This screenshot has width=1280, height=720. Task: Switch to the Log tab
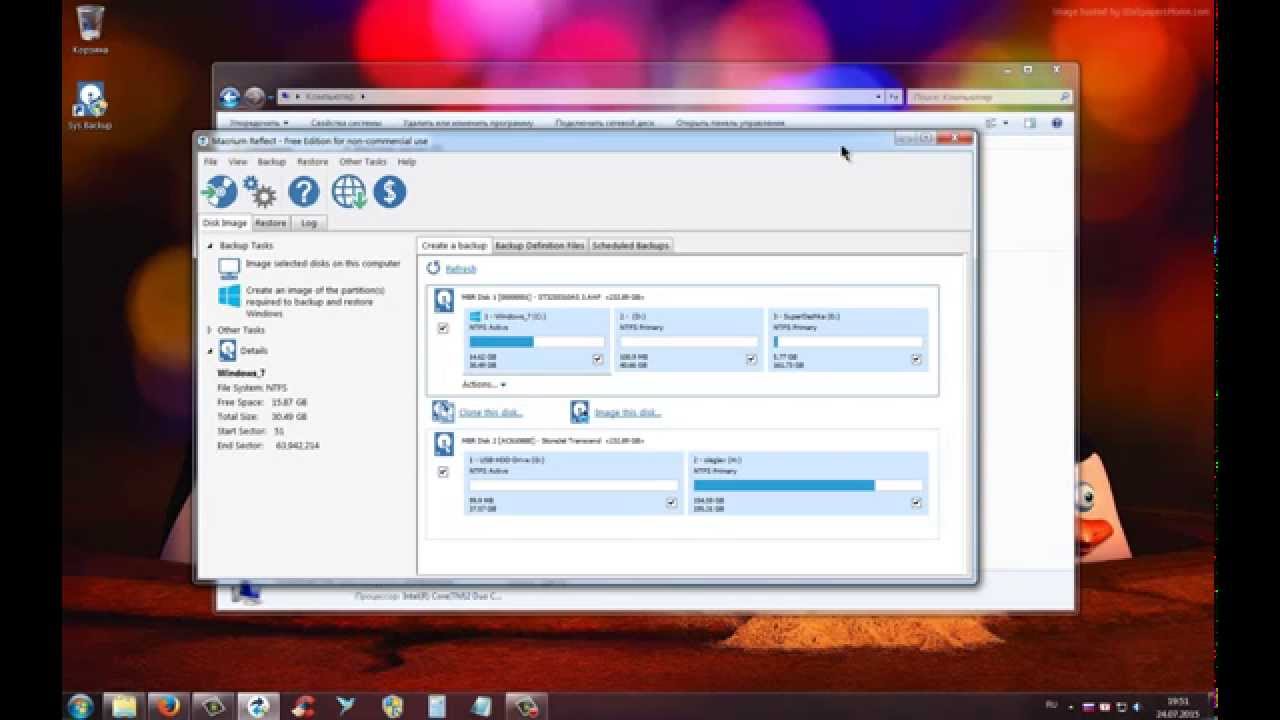[x=309, y=223]
